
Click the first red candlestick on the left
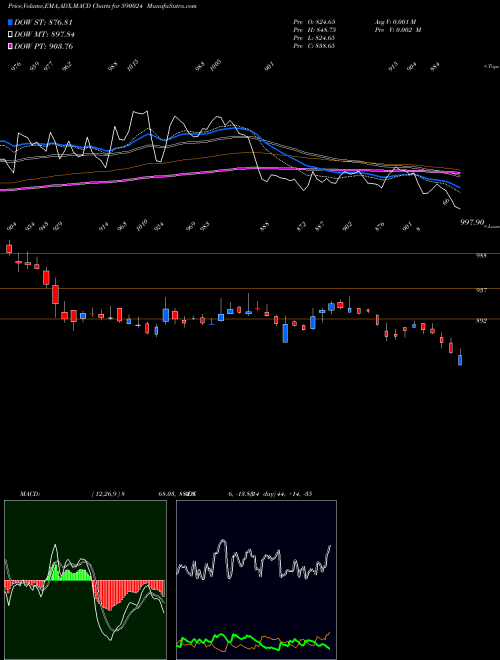point(9,248)
